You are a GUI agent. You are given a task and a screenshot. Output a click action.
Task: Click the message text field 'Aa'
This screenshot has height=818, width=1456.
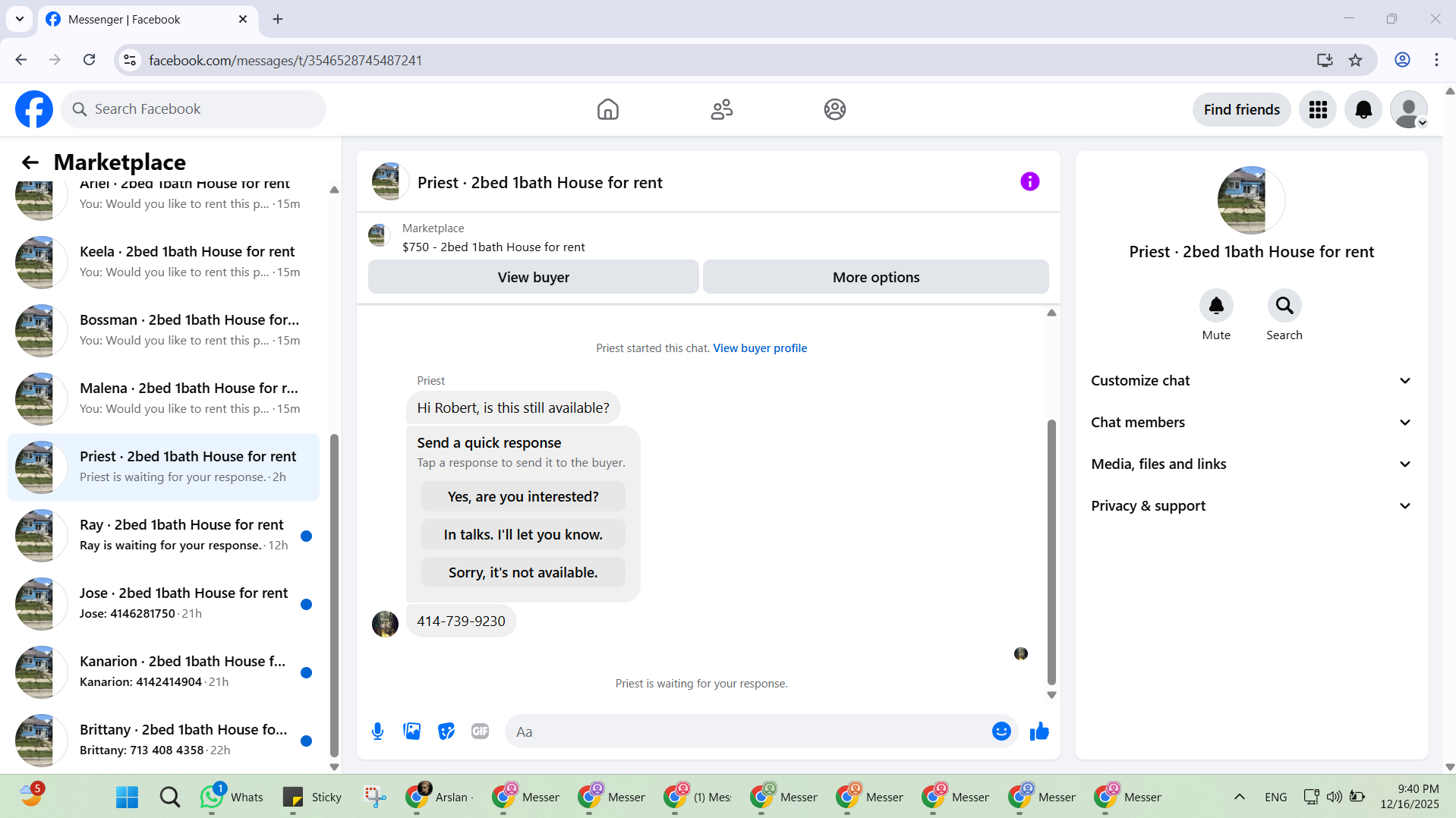[x=748, y=731]
